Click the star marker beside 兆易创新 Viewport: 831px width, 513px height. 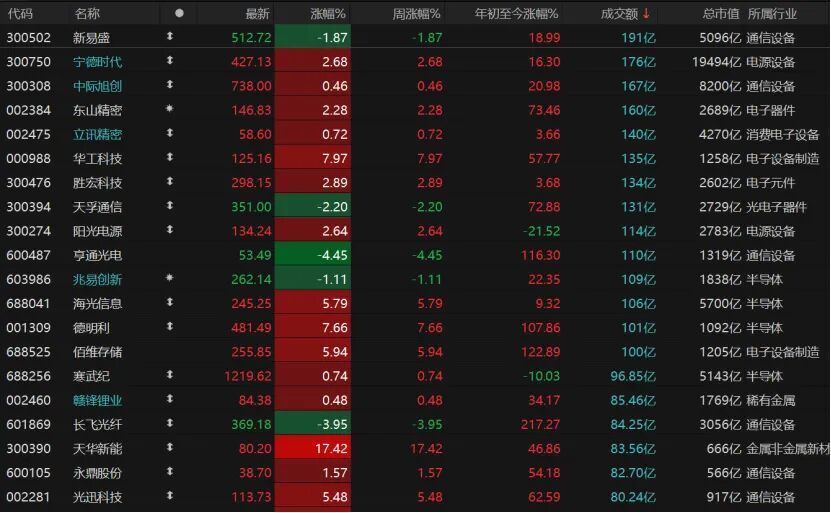170,279
